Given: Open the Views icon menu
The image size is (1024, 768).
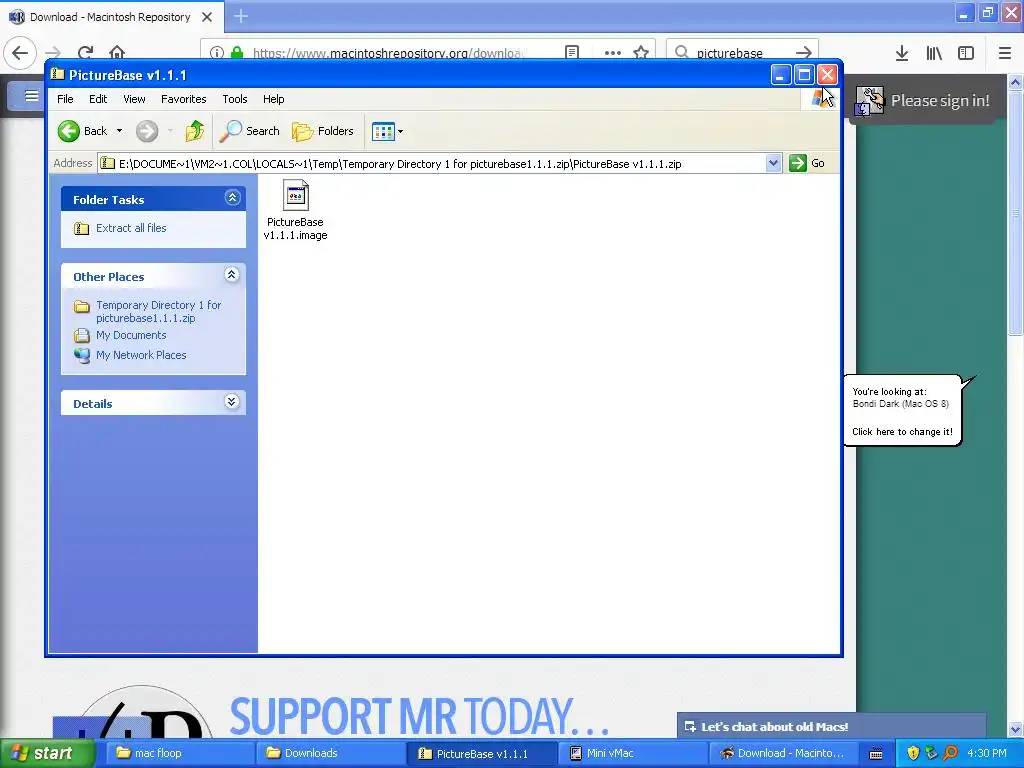Looking at the screenshot, I should pos(387,131).
